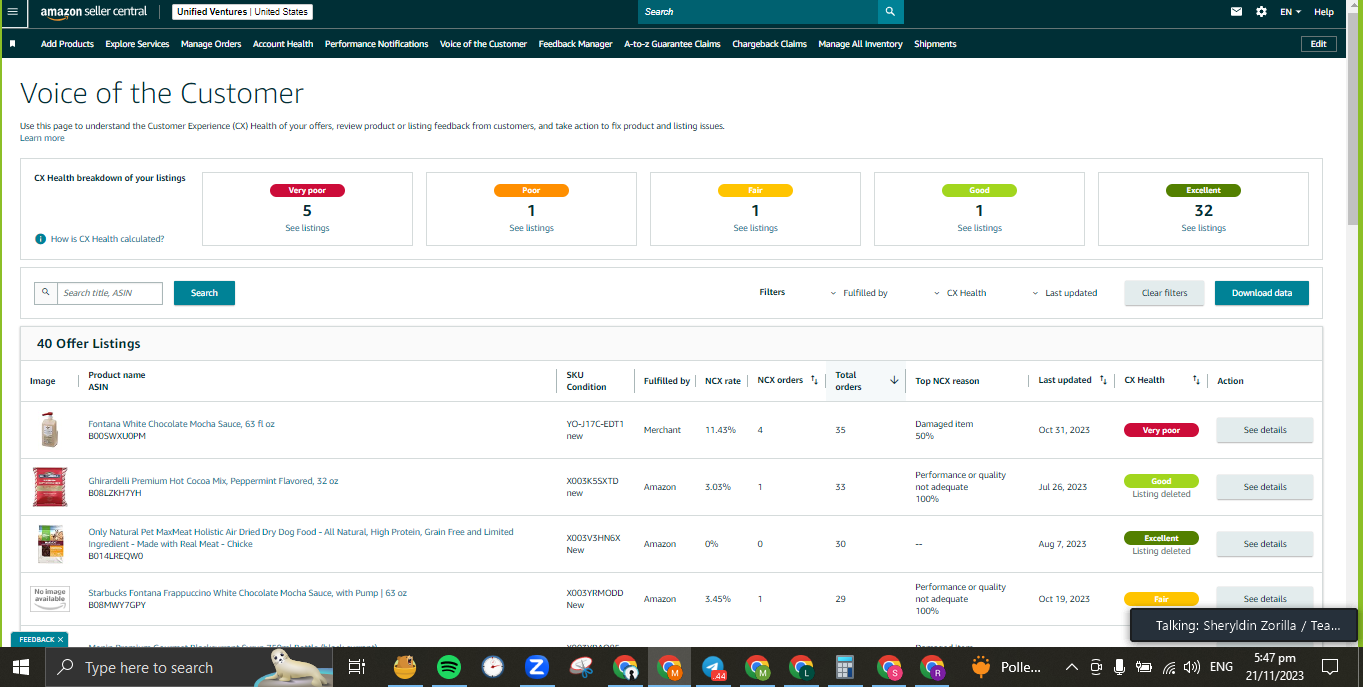Click the Search title, ASIN input field

(109, 293)
